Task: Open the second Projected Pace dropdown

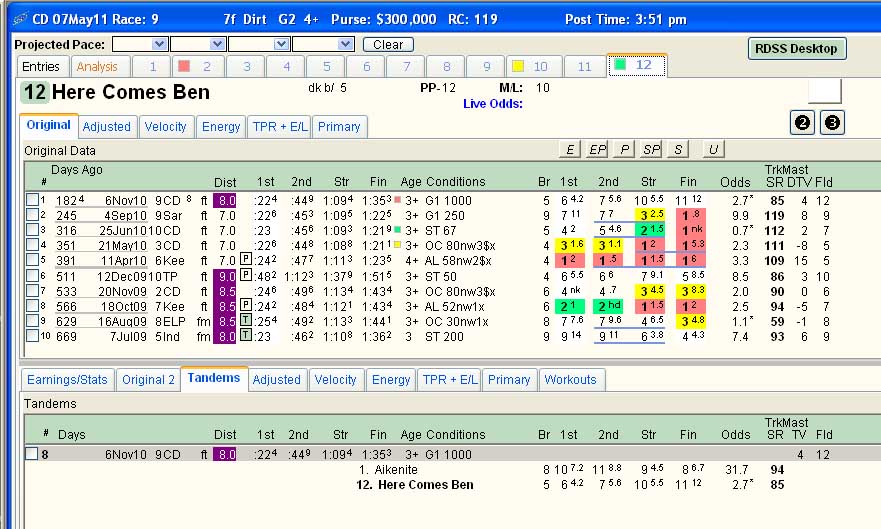Action: [217, 44]
